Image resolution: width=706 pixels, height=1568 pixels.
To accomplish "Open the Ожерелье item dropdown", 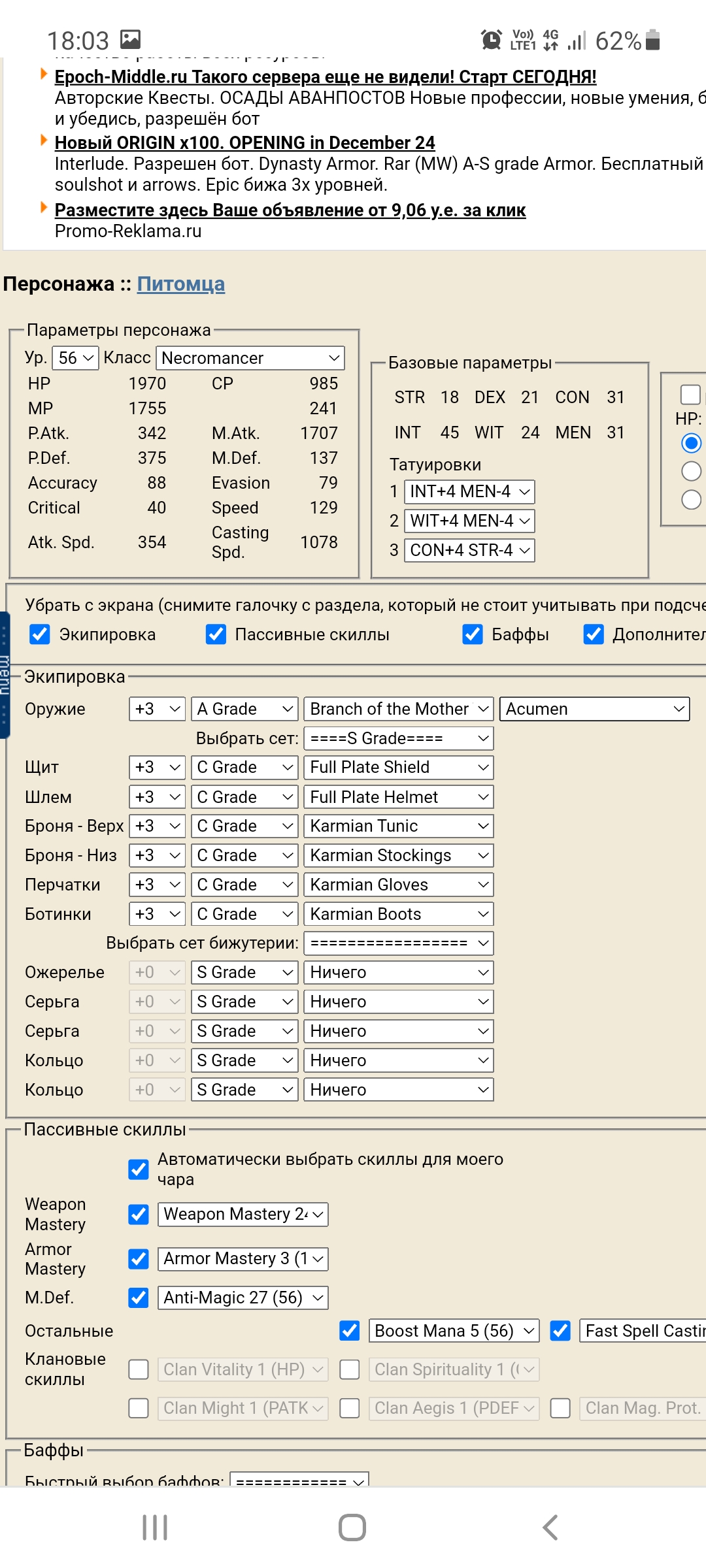I will coord(399,972).
